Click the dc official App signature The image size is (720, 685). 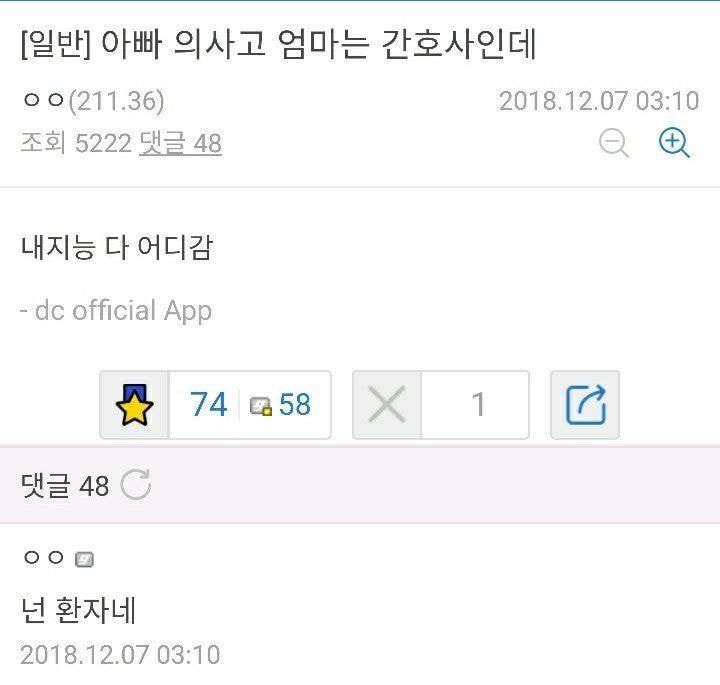coord(116,311)
